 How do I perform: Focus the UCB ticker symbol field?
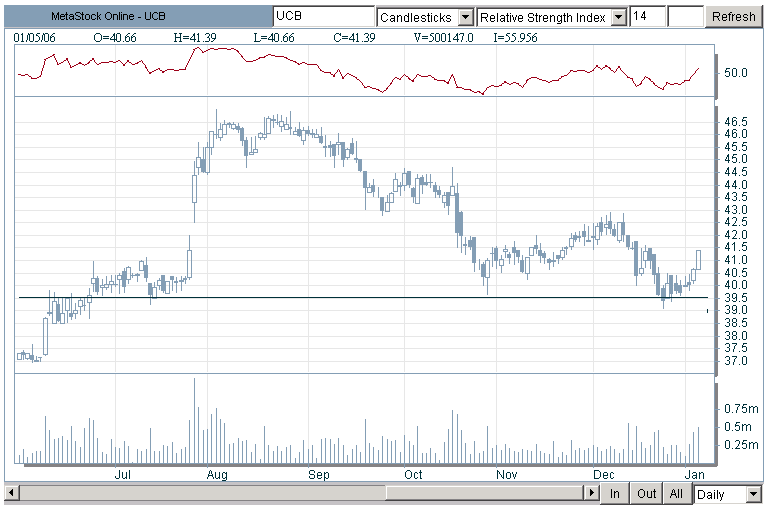[324, 16]
